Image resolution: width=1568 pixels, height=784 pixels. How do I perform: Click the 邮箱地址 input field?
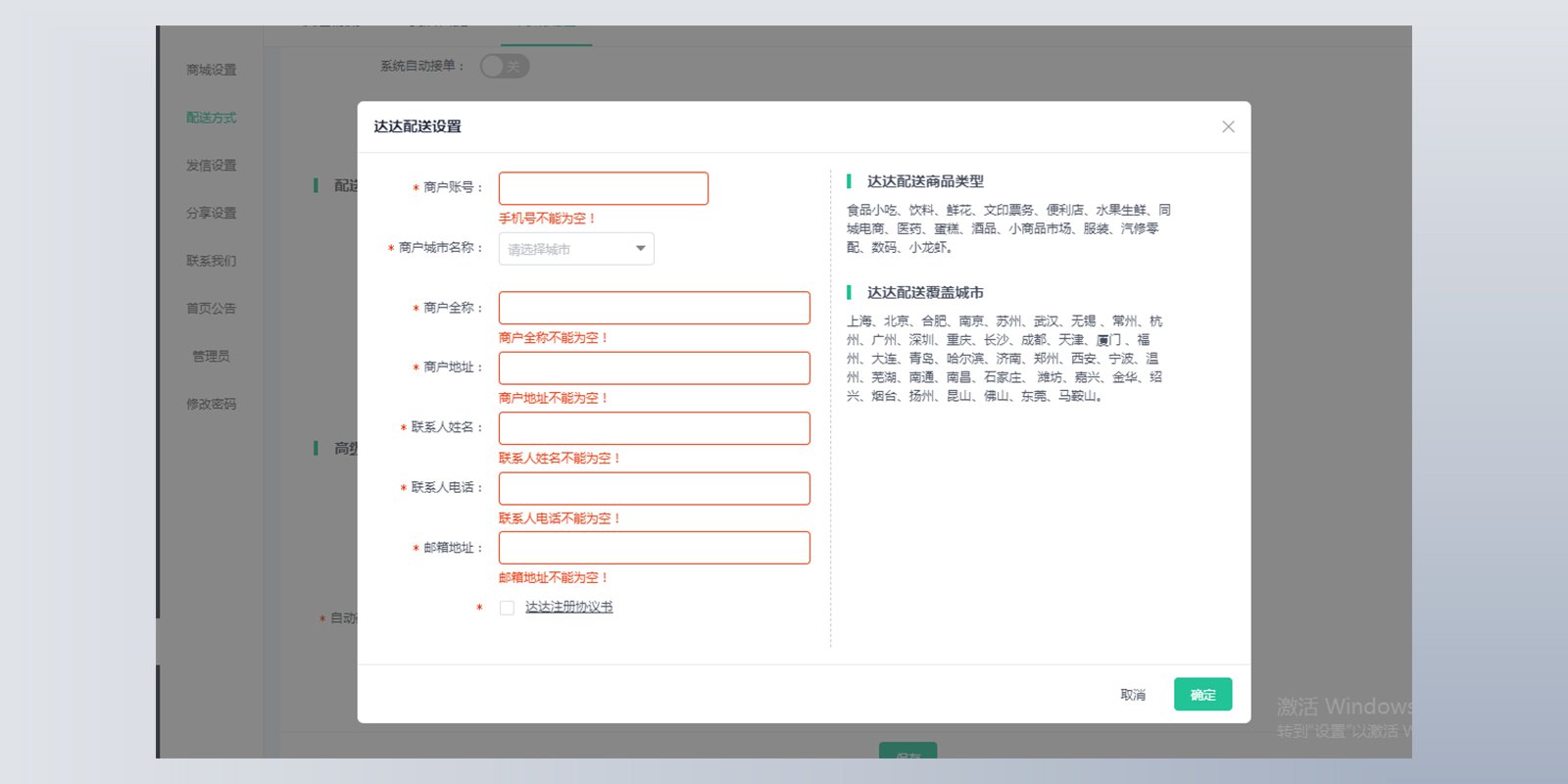(655, 548)
